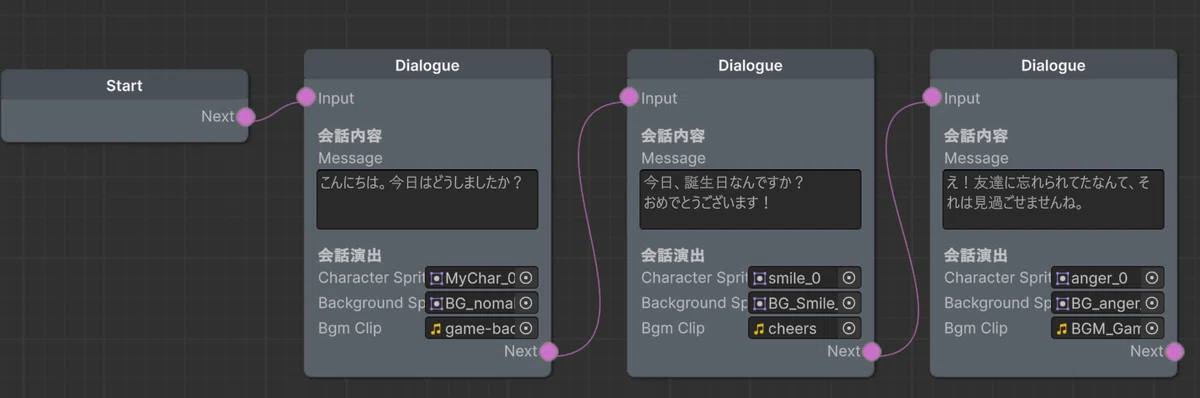Click the cheers audio clip field
Image resolution: width=1200 pixels, height=398 pixels.
coord(805,328)
